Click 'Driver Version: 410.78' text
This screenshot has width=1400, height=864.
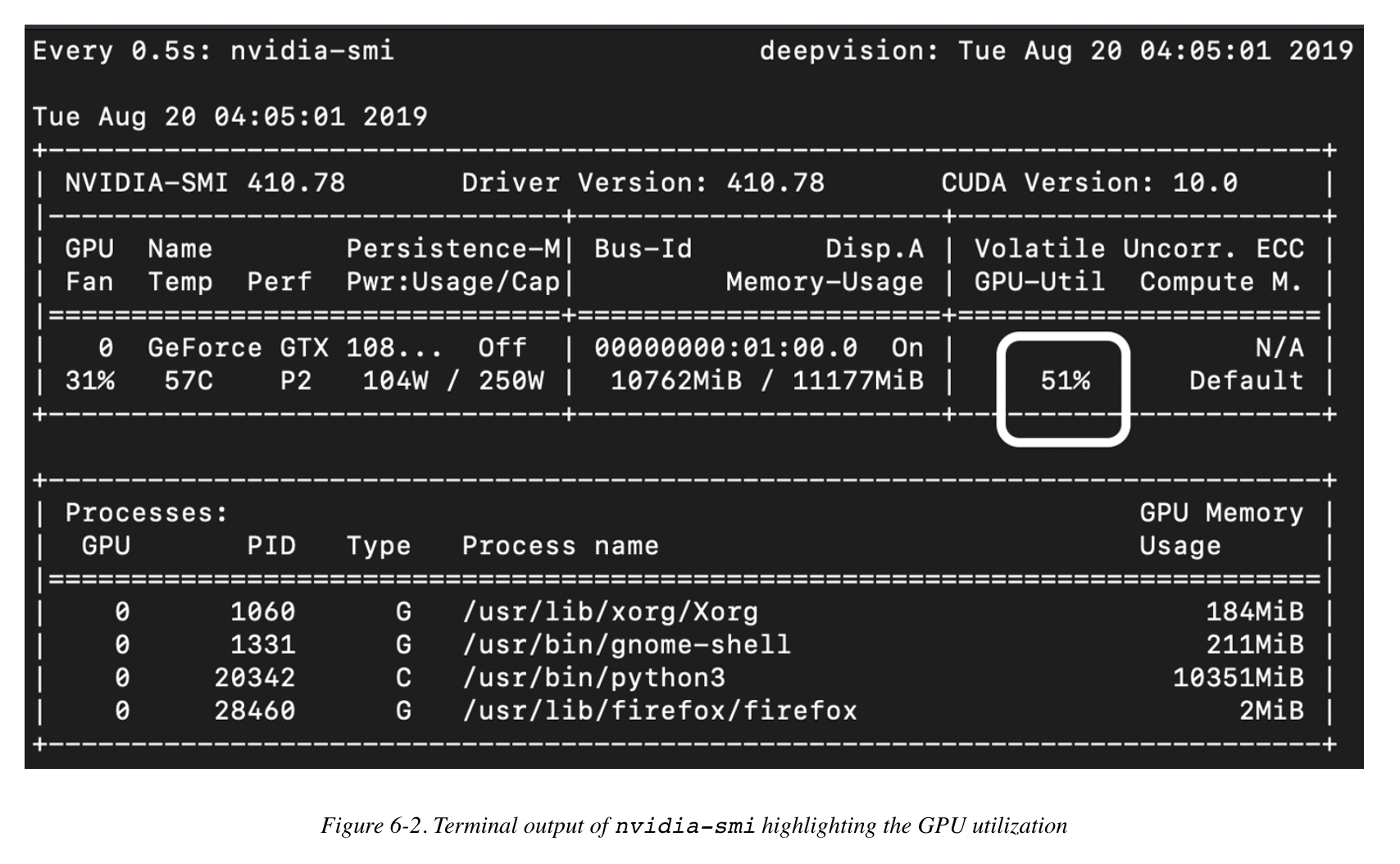pos(643,182)
